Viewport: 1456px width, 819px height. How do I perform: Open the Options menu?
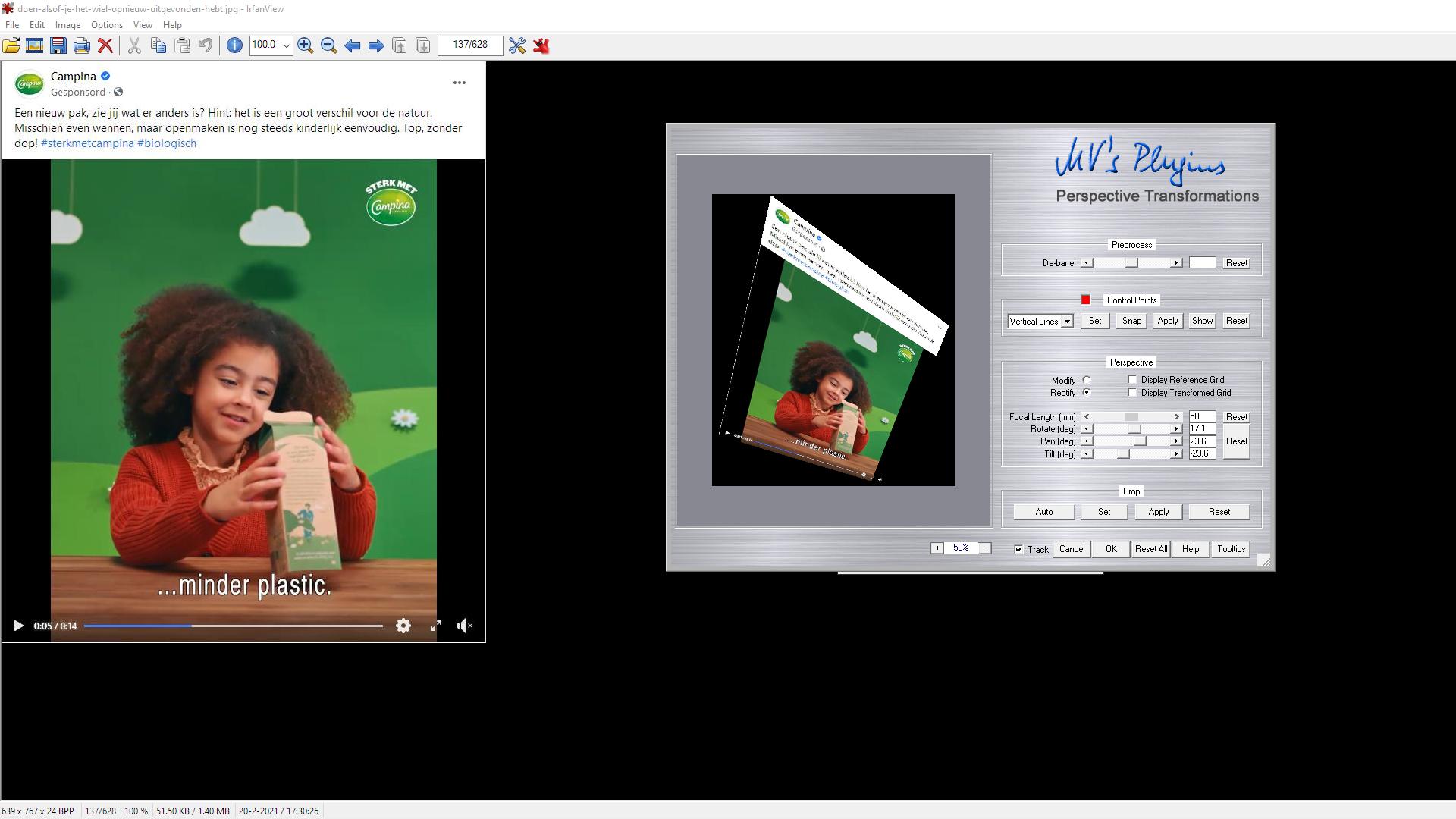(107, 25)
